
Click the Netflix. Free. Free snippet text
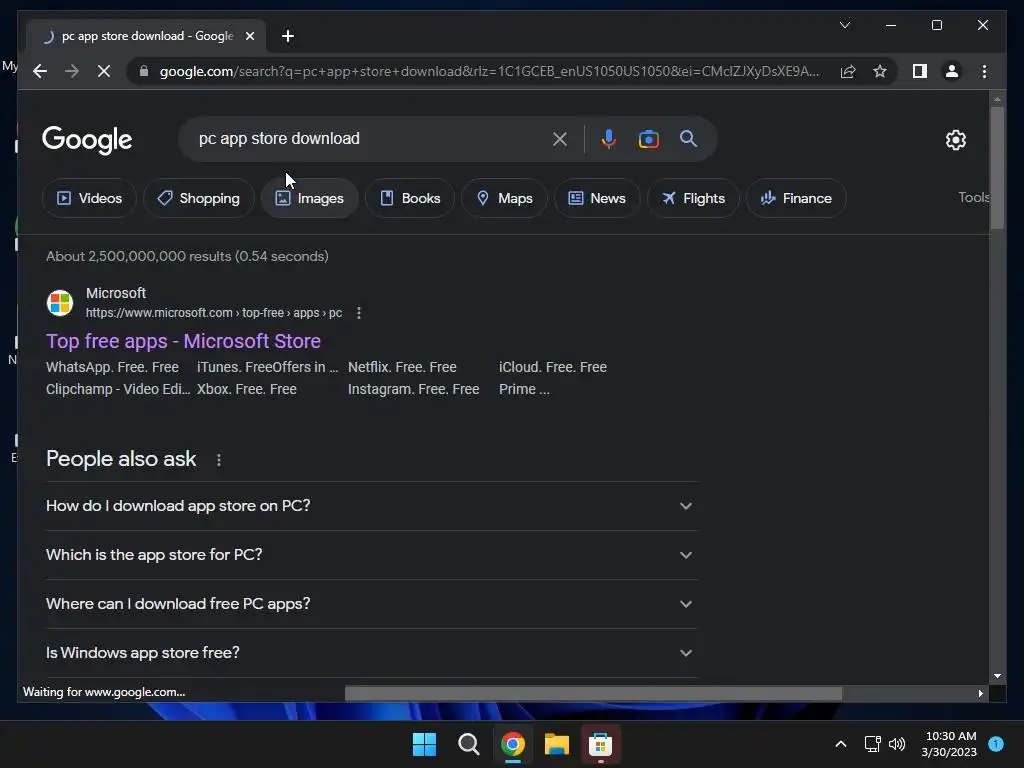[402, 367]
